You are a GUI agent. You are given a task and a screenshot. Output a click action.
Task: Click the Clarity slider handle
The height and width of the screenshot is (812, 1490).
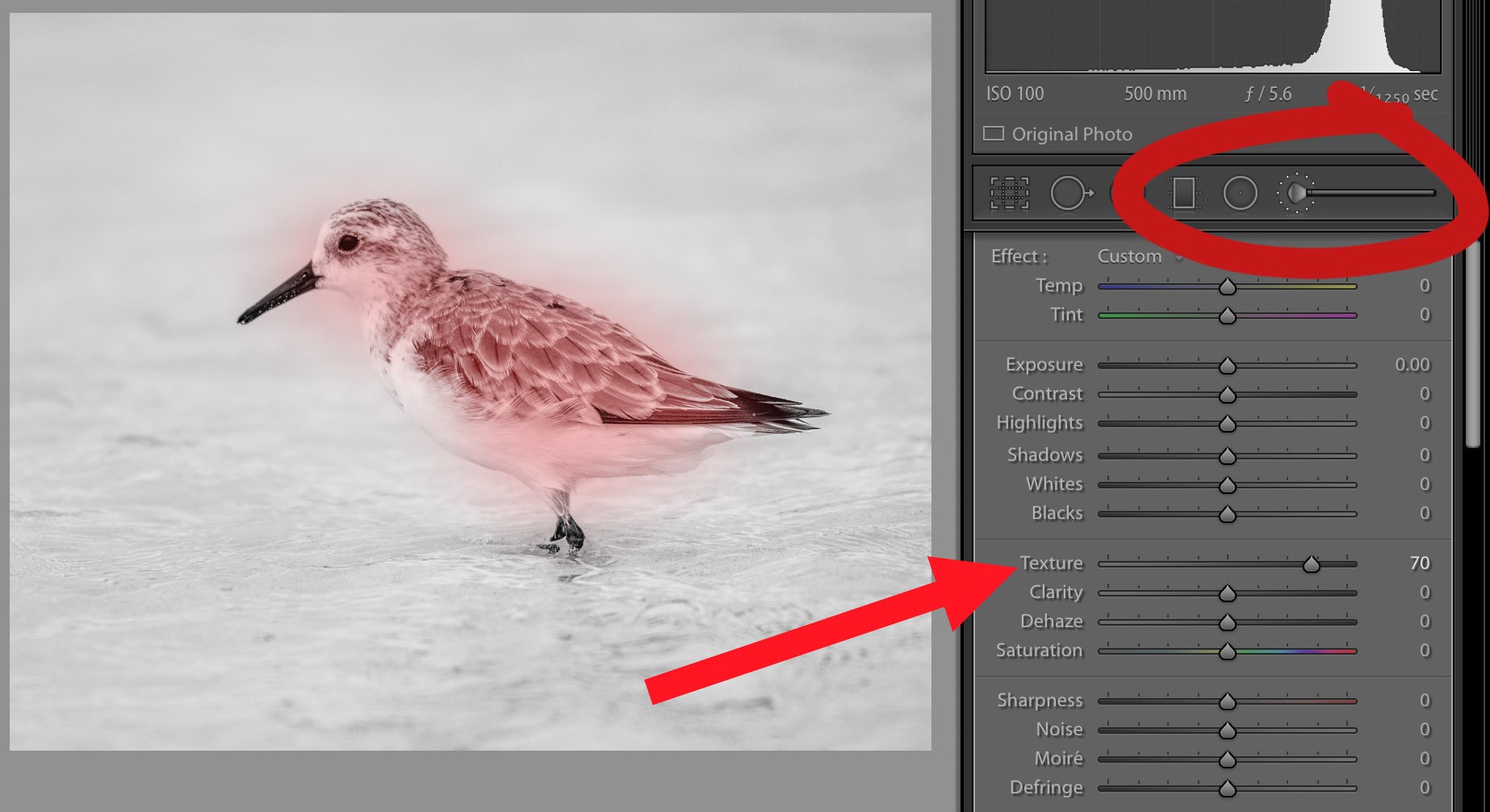click(1228, 593)
